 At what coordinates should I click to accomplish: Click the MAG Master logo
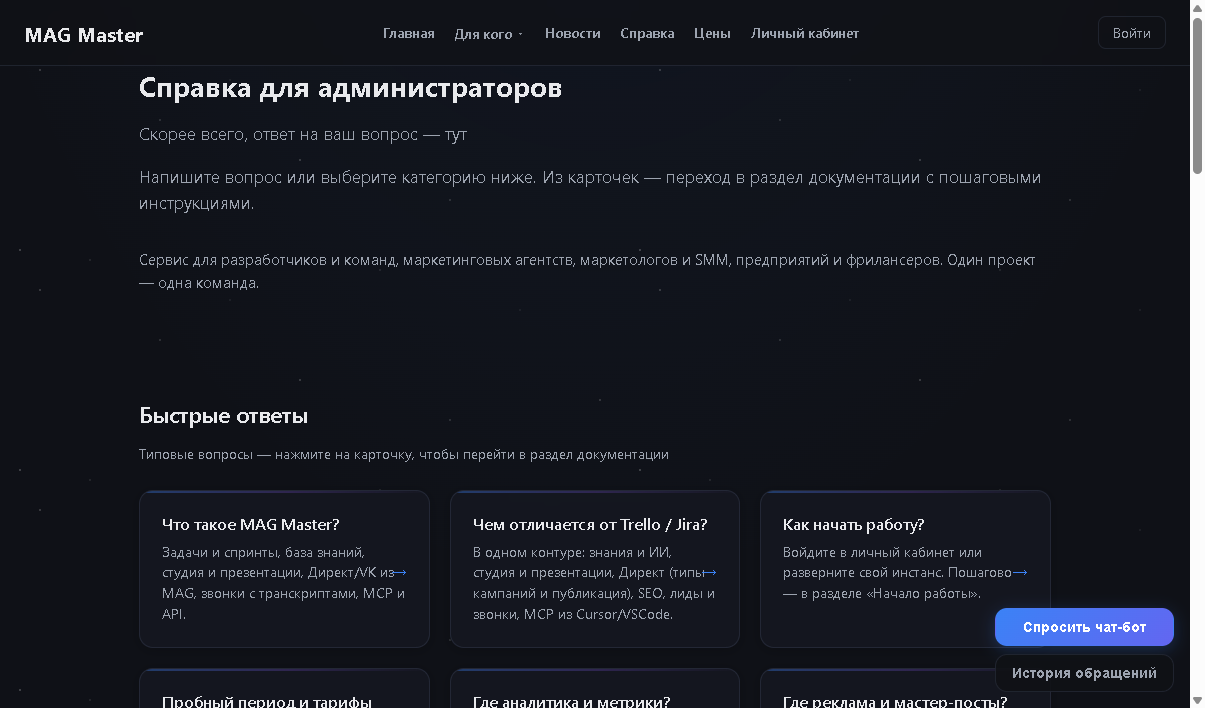84,35
